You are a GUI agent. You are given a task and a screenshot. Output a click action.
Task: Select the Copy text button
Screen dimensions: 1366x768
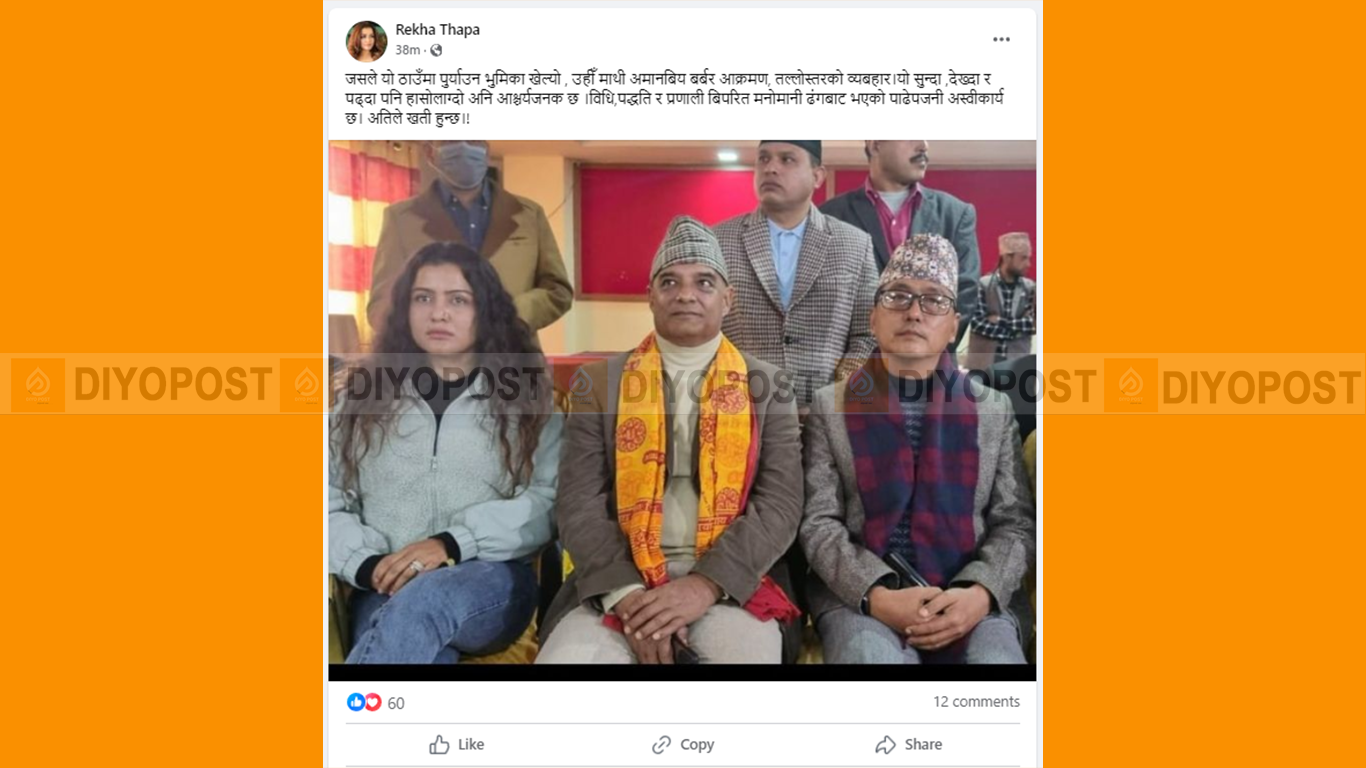tap(697, 744)
